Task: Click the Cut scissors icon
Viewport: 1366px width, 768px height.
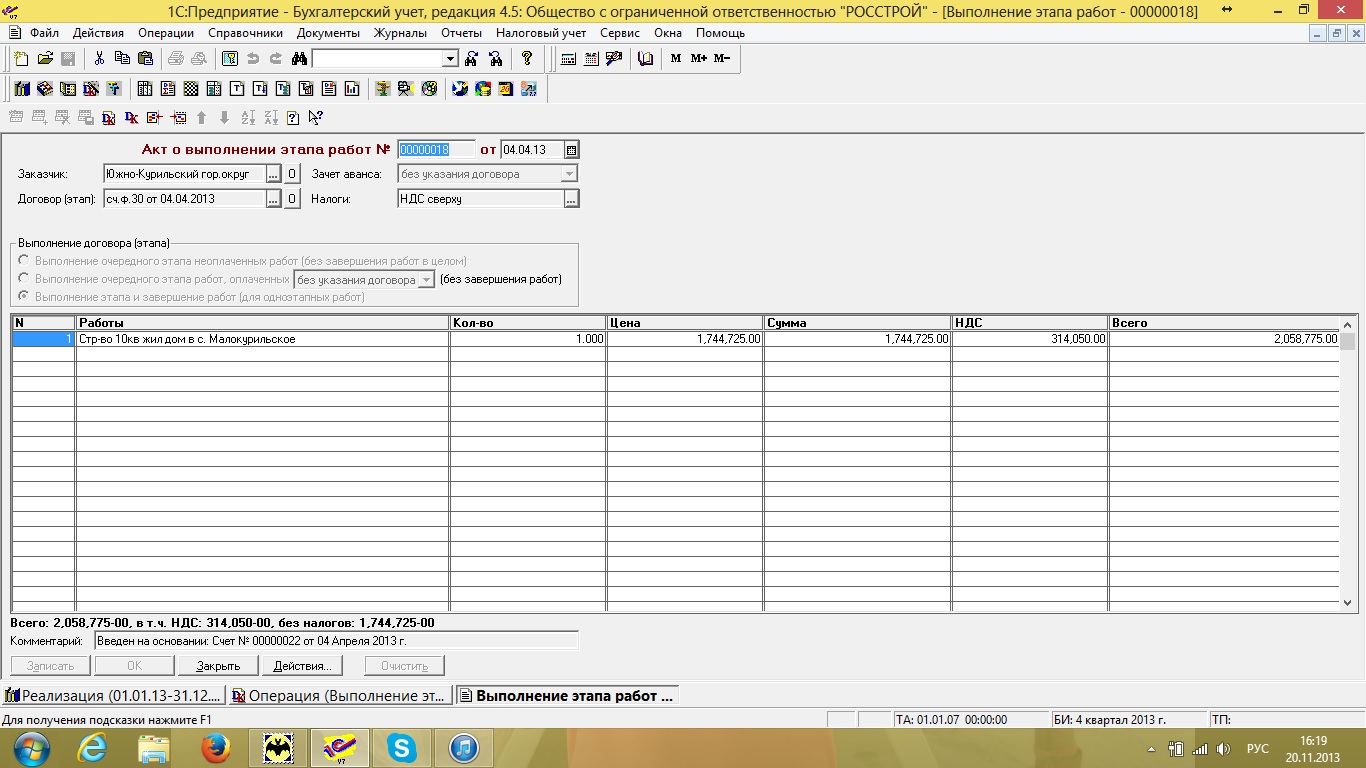Action: 99,59
